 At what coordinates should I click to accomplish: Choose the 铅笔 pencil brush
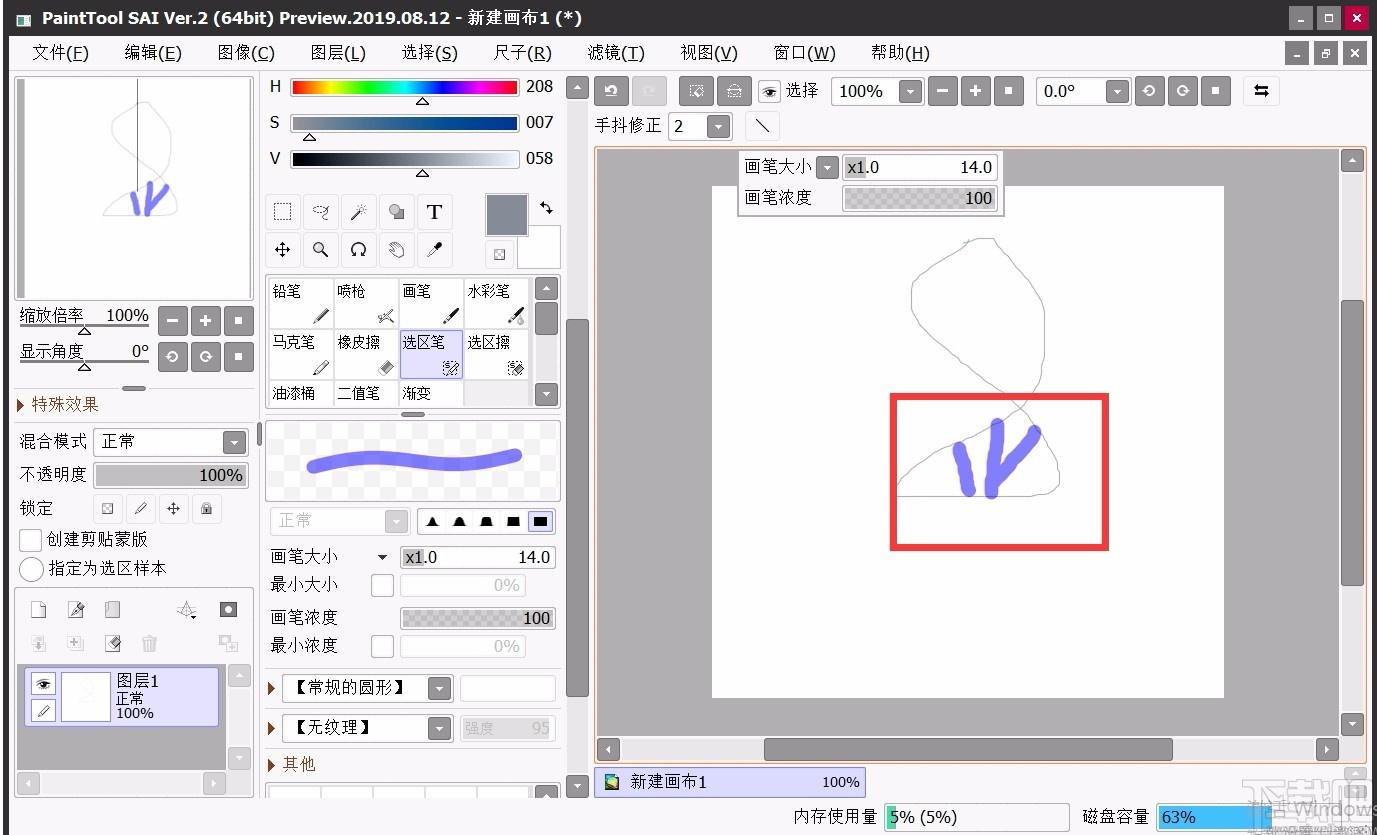(x=301, y=303)
